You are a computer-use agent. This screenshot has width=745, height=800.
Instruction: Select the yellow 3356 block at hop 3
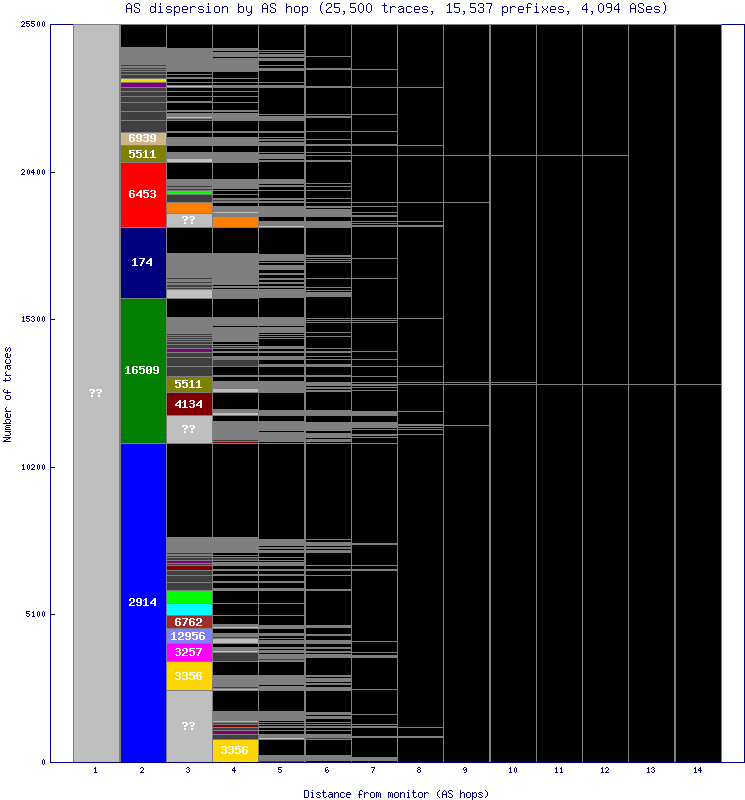click(189, 676)
